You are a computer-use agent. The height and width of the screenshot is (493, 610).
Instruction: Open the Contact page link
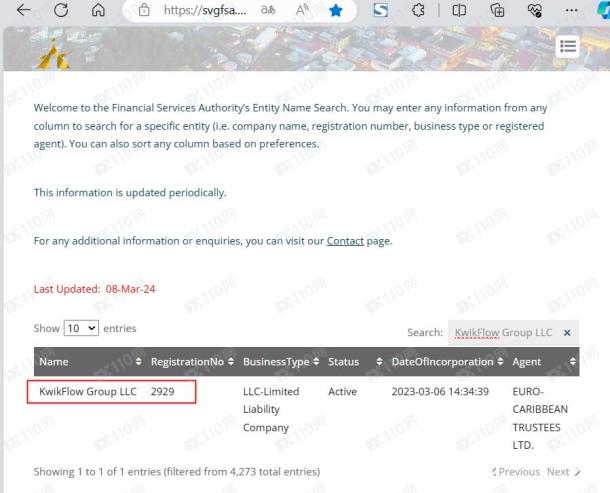pos(345,241)
